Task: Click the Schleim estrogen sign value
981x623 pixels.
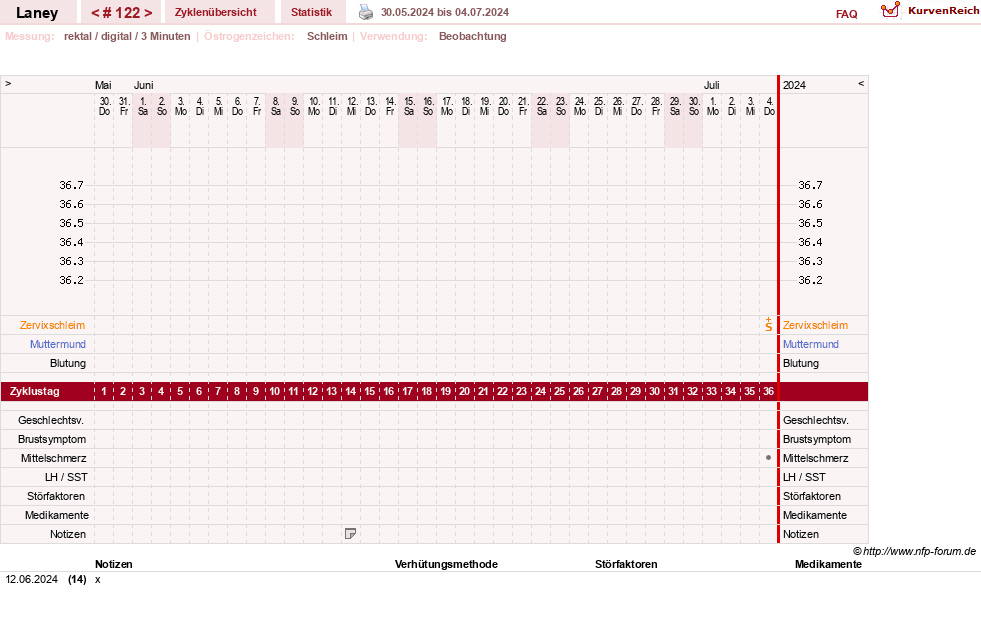Action: click(327, 36)
